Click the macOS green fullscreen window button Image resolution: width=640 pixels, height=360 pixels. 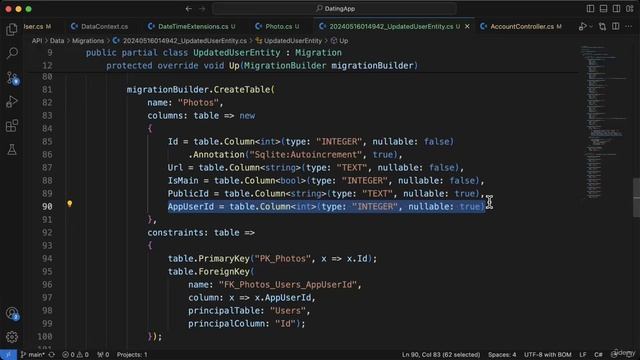point(29,9)
